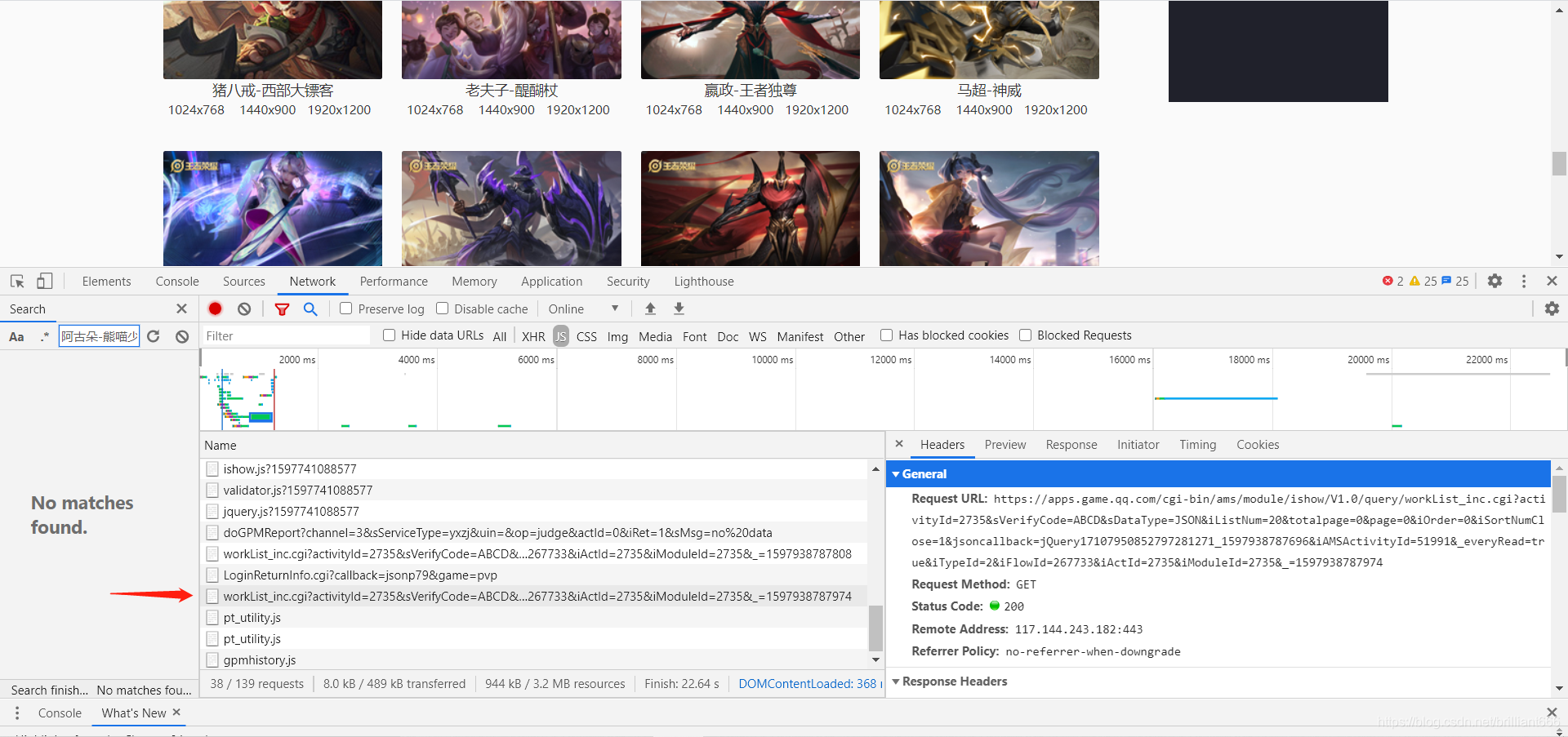The width and height of the screenshot is (1568, 737).
Task: Click the page vertical scrollbar thumb
Action: 1559,163
